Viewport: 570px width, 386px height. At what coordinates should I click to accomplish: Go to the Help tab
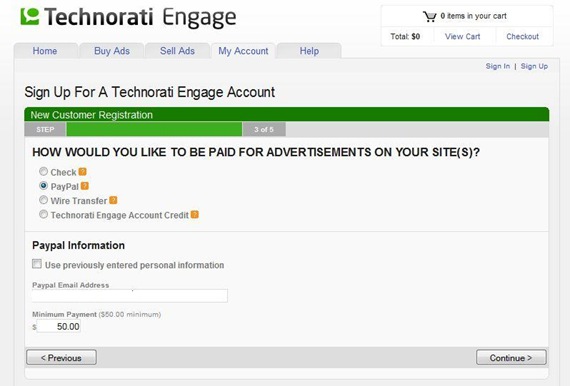pos(309,51)
